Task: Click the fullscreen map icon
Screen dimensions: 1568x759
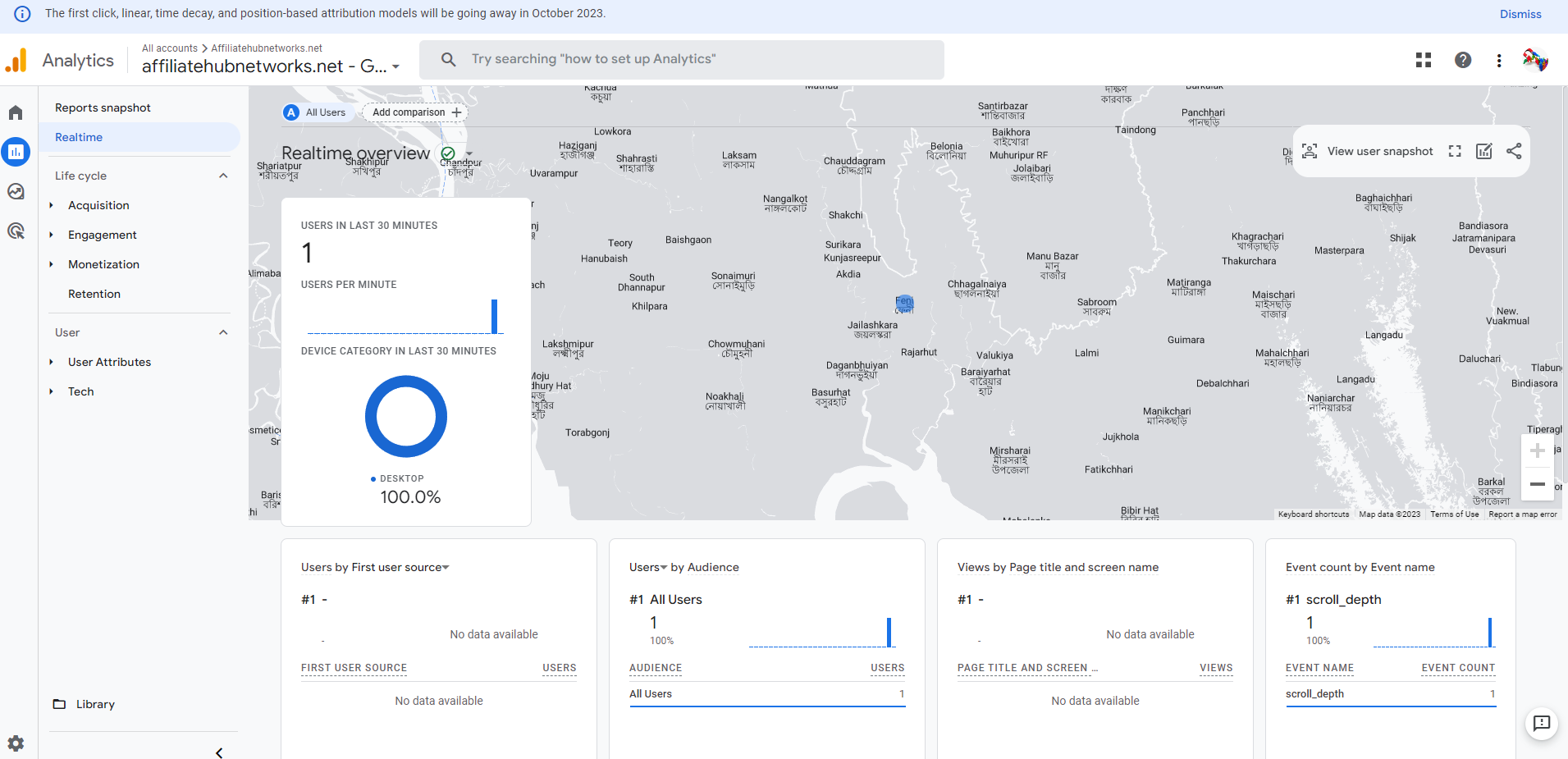Action: click(1455, 151)
